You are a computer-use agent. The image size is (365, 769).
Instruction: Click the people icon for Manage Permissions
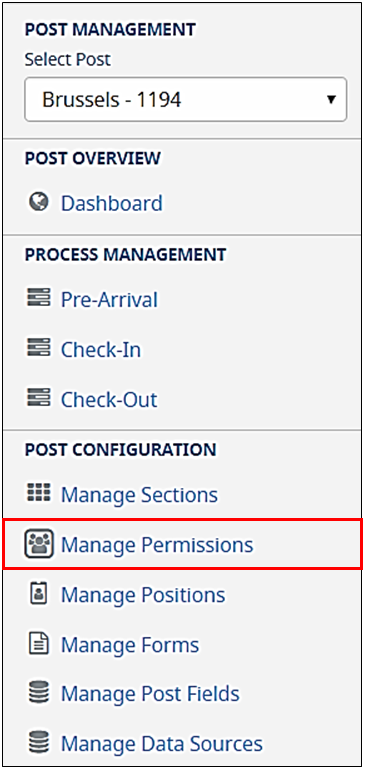tap(39, 544)
